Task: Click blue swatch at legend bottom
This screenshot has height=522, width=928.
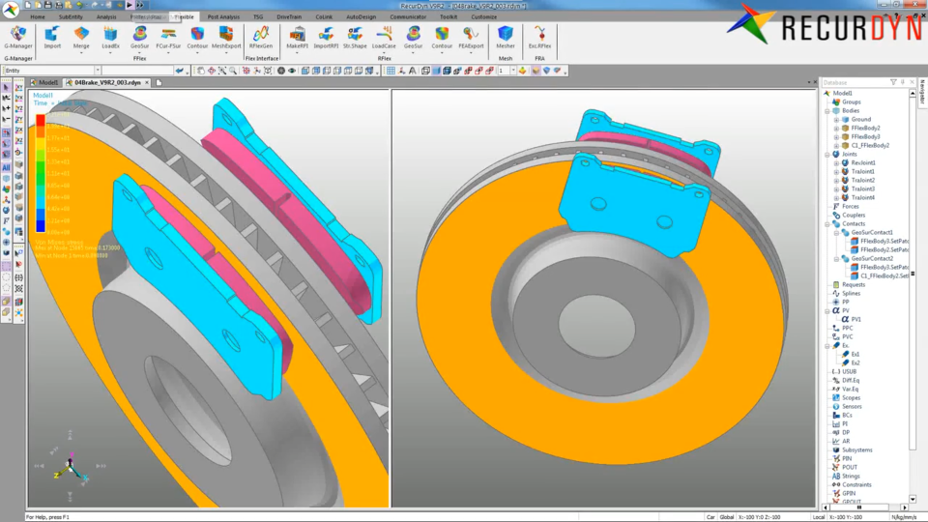Action: pyautogui.click(x=40, y=226)
